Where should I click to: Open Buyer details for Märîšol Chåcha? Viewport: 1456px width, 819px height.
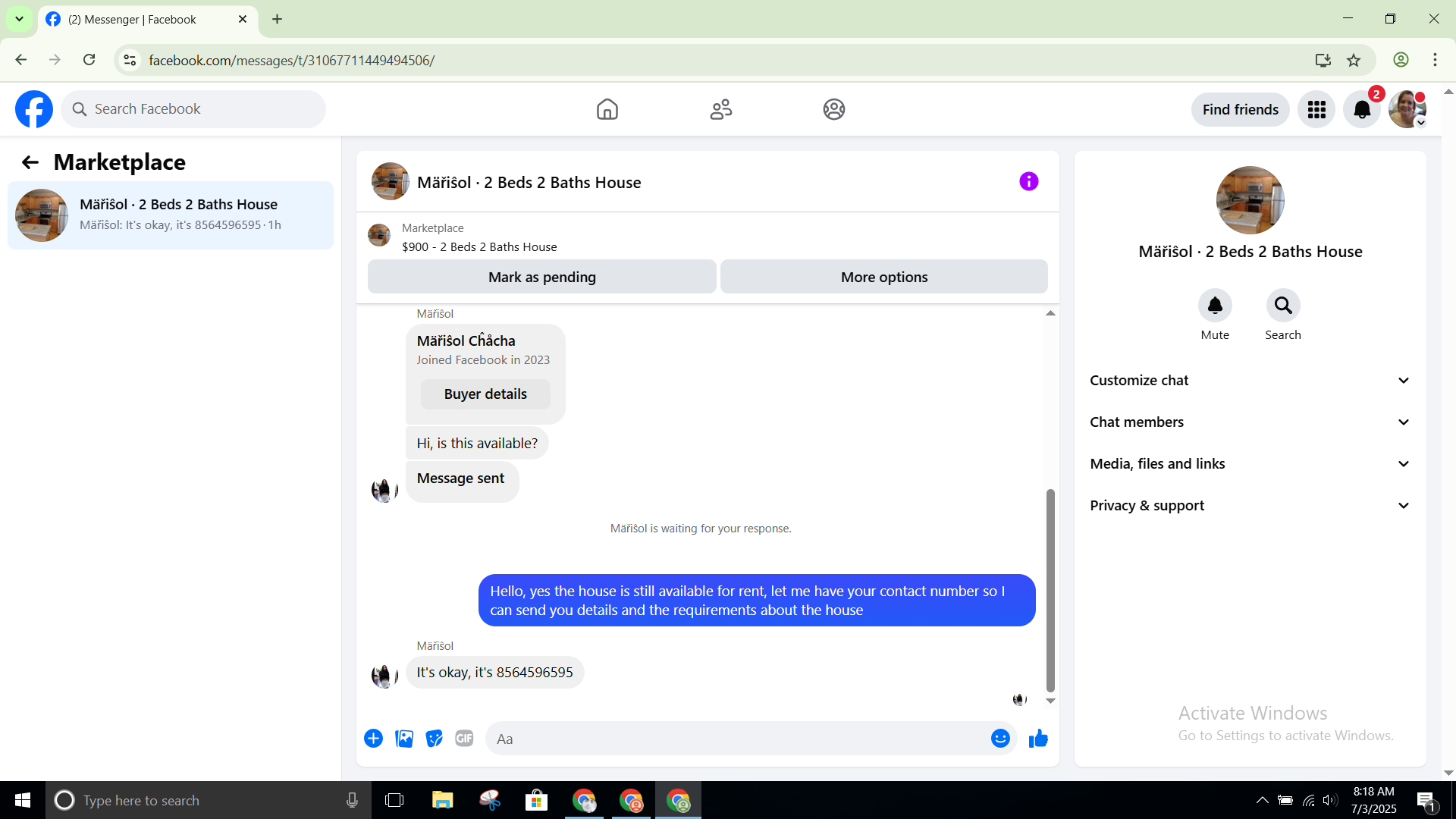click(485, 394)
